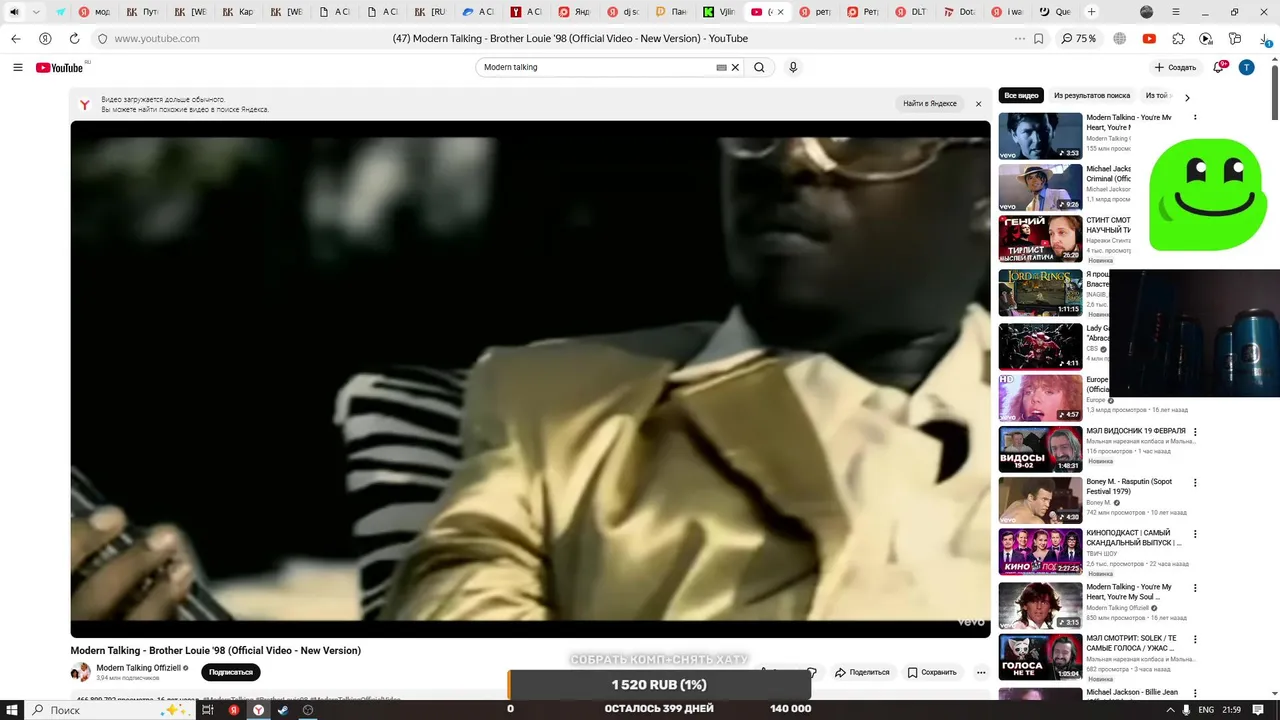Switch to the Que browser tab
Viewport: 1280px width, 720px height.
[x=1056, y=12]
